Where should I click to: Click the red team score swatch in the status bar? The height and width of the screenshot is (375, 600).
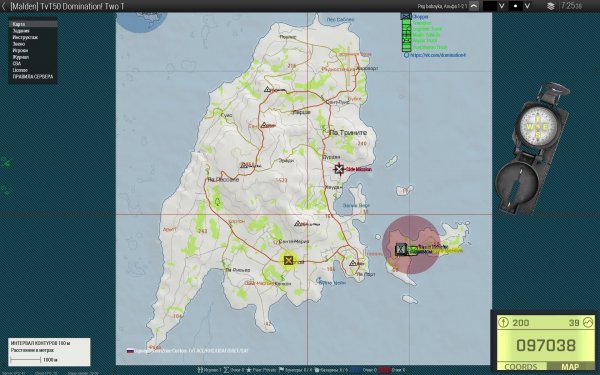pyautogui.click(x=384, y=370)
